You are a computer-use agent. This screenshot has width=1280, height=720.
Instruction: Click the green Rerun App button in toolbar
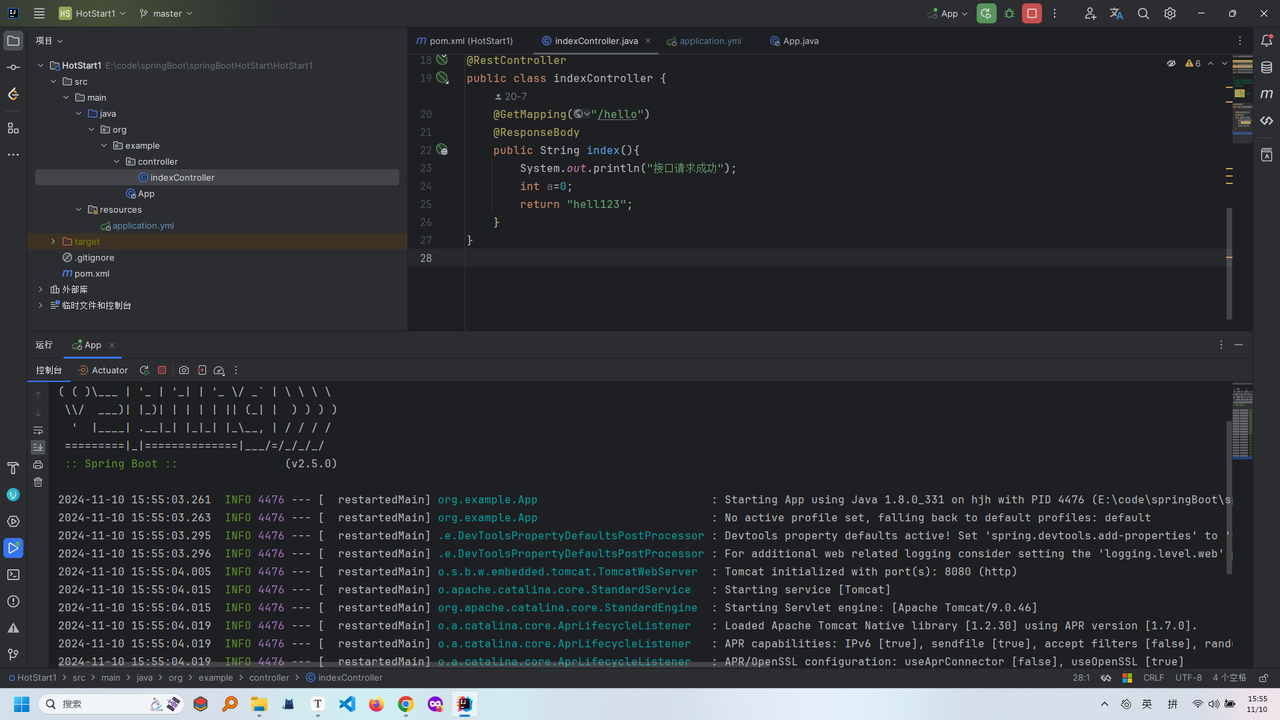[987, 14]
